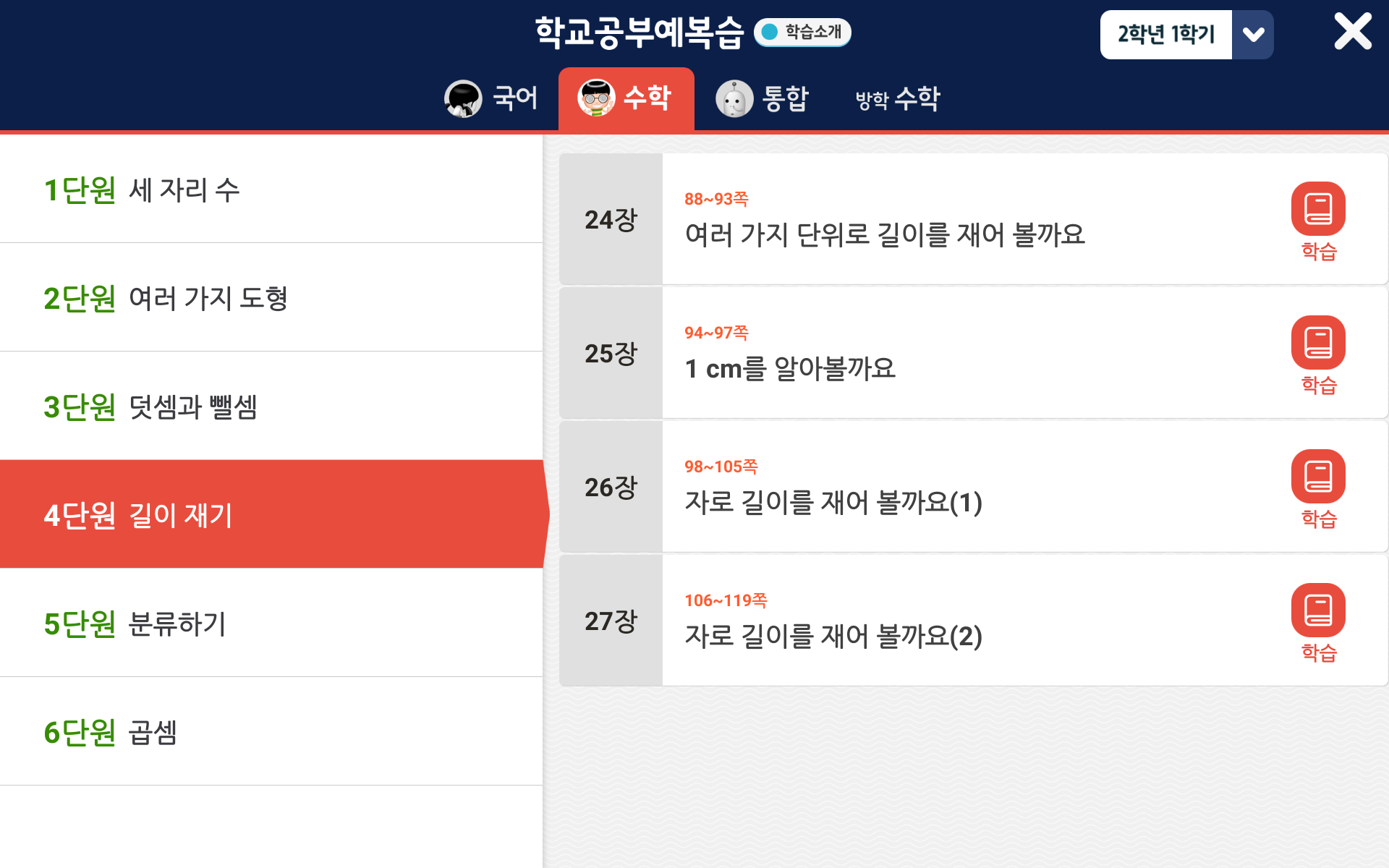Open study book icon for chapter 24

(1317, 209)
